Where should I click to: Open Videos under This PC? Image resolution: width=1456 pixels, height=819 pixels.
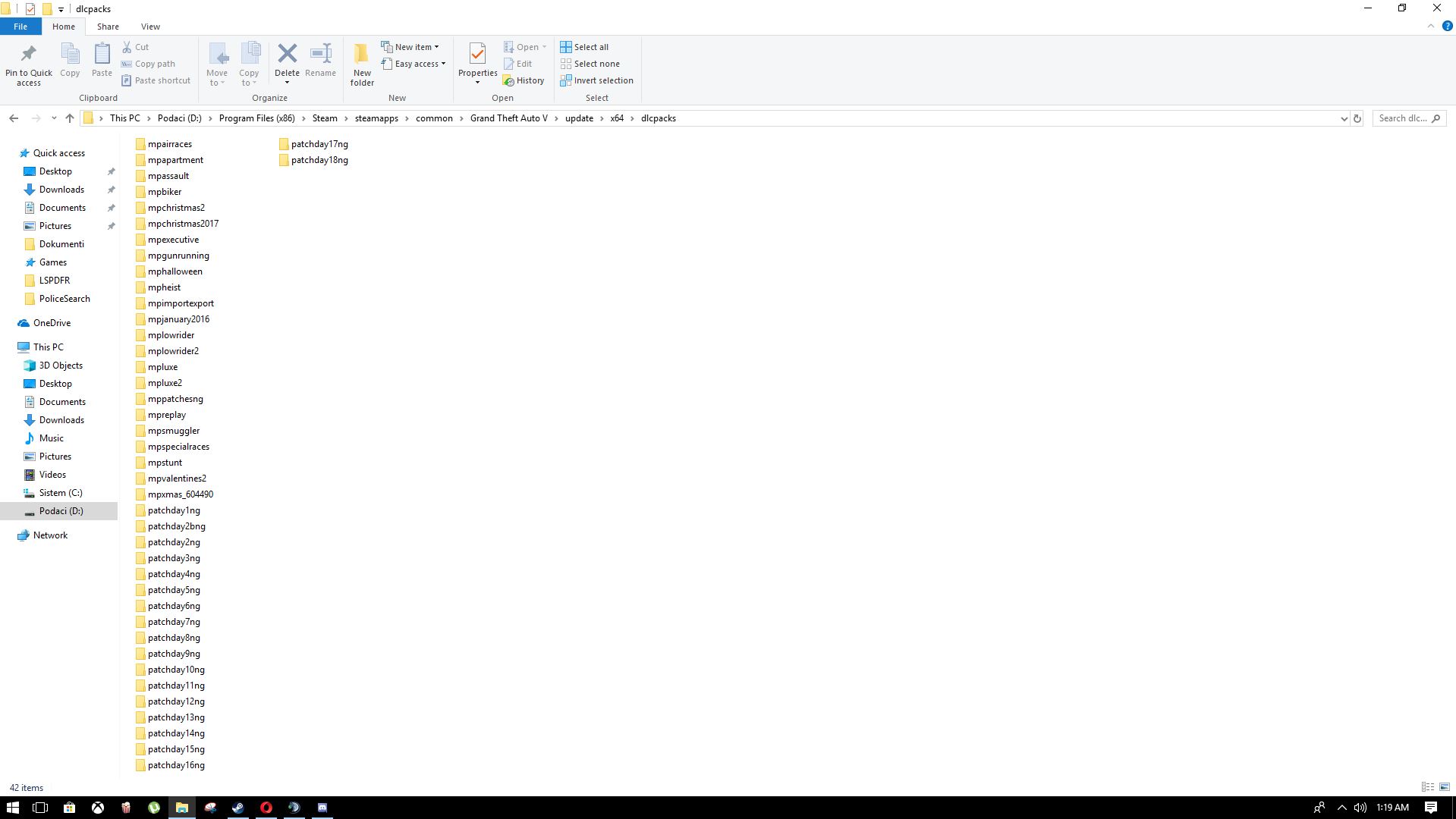[x=52, y=475]
